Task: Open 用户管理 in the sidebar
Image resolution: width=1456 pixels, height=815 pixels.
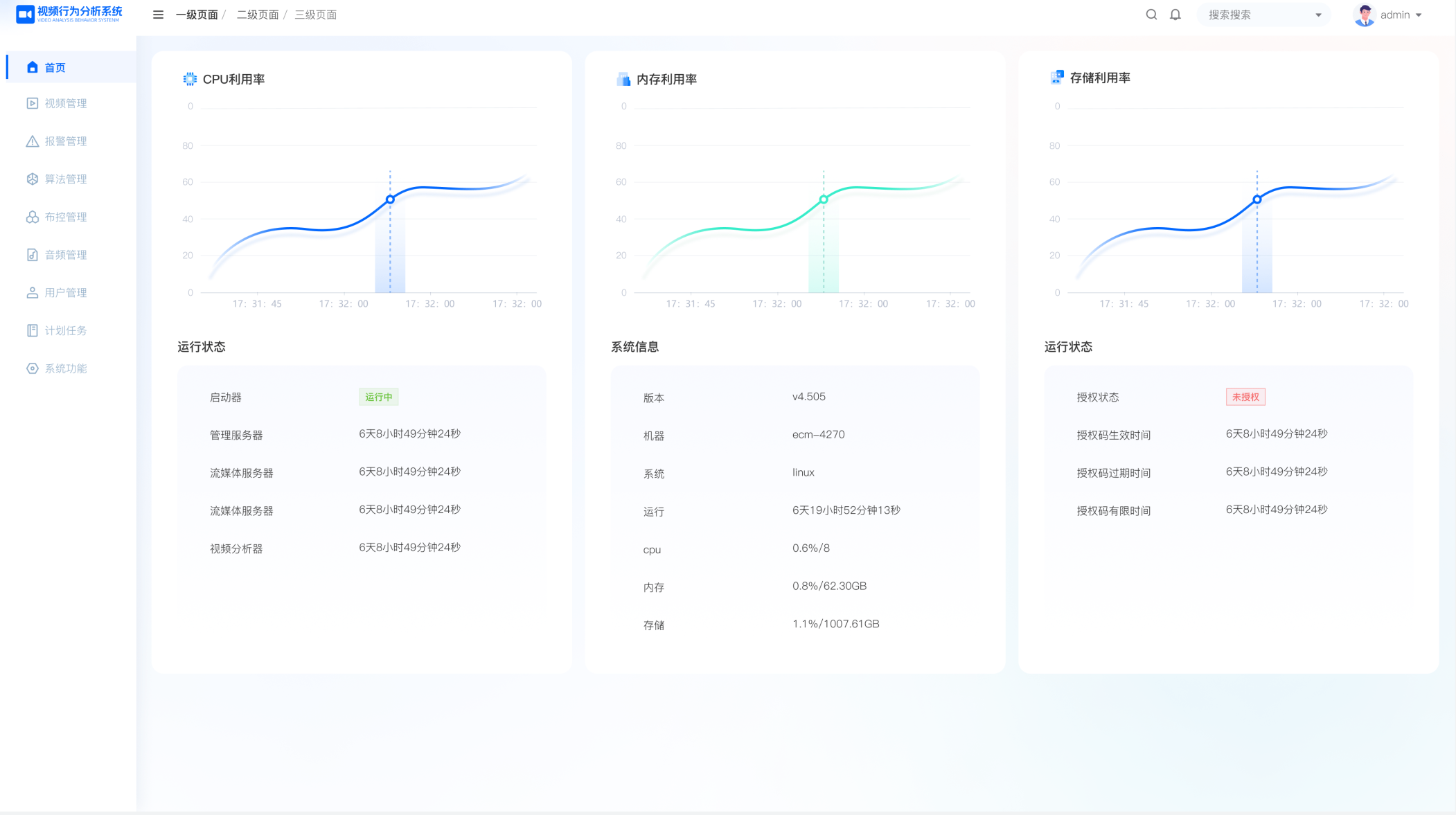Action: 66,293
